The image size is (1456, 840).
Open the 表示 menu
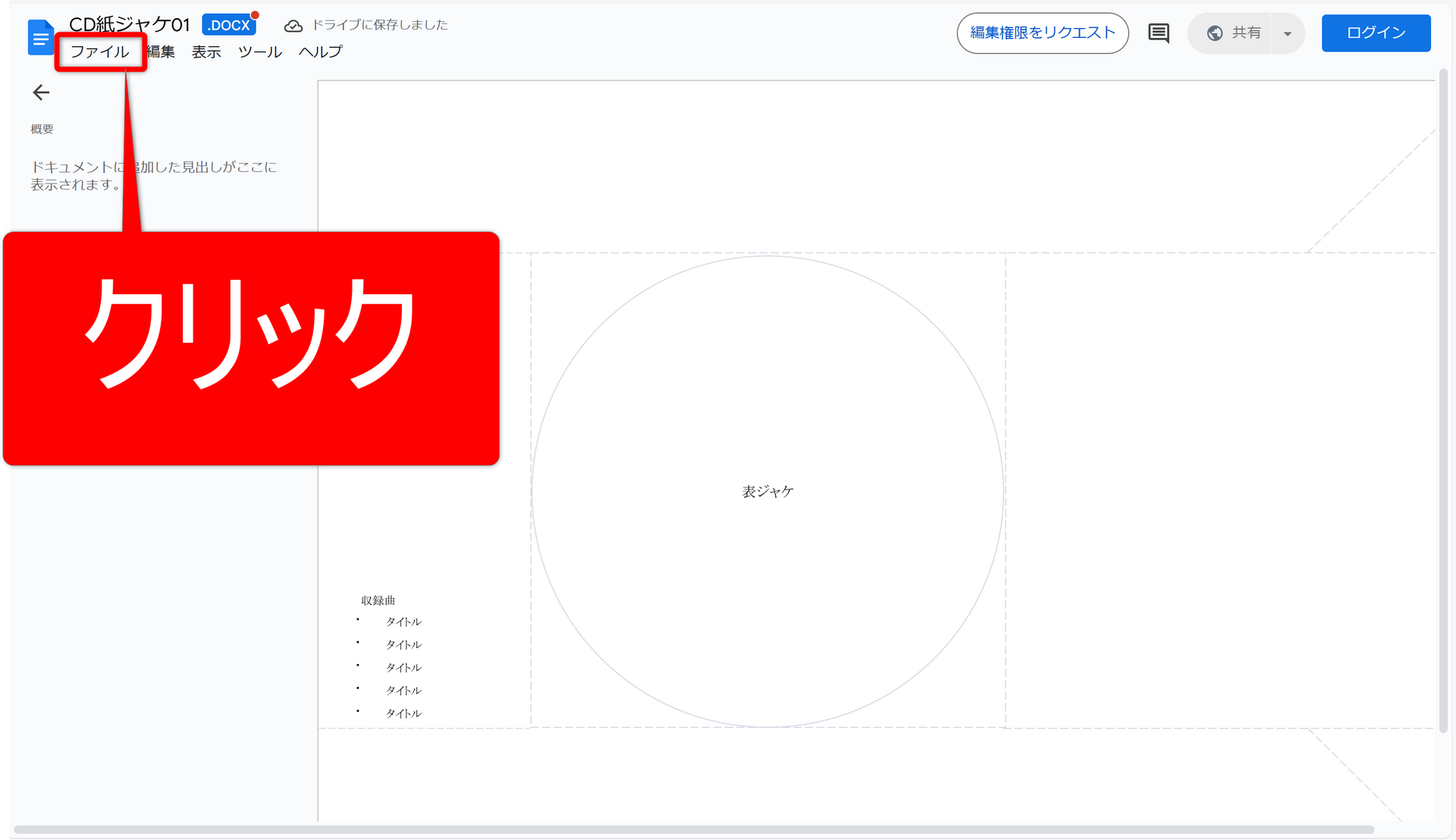tap(206, 52)
